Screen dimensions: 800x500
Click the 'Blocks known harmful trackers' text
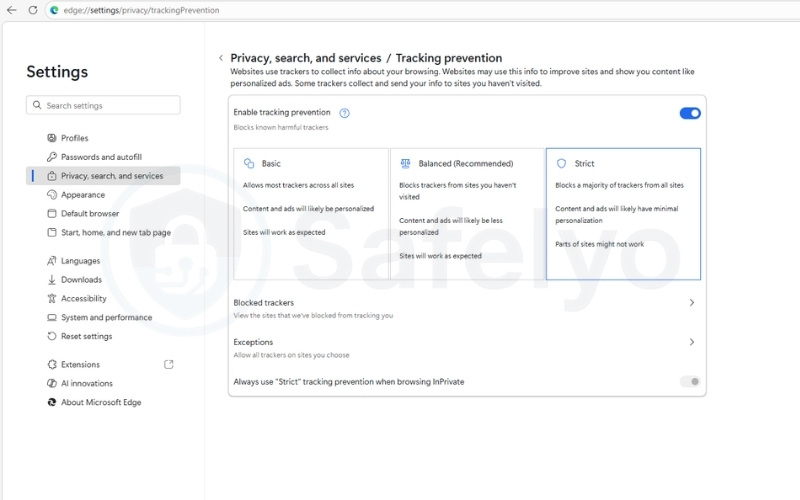click(x=281, y=128)
